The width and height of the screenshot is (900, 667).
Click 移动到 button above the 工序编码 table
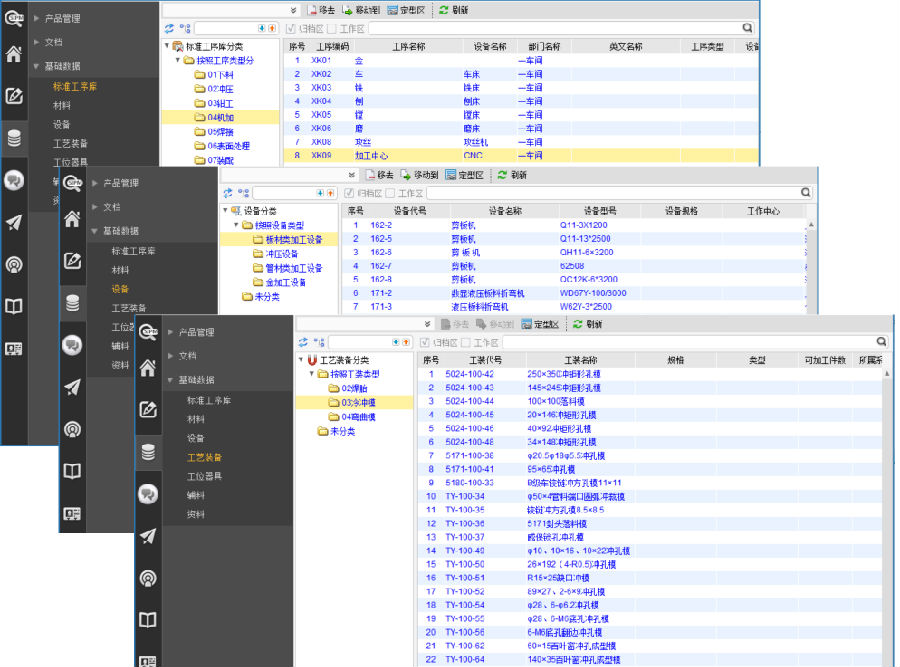pos(360,9)
